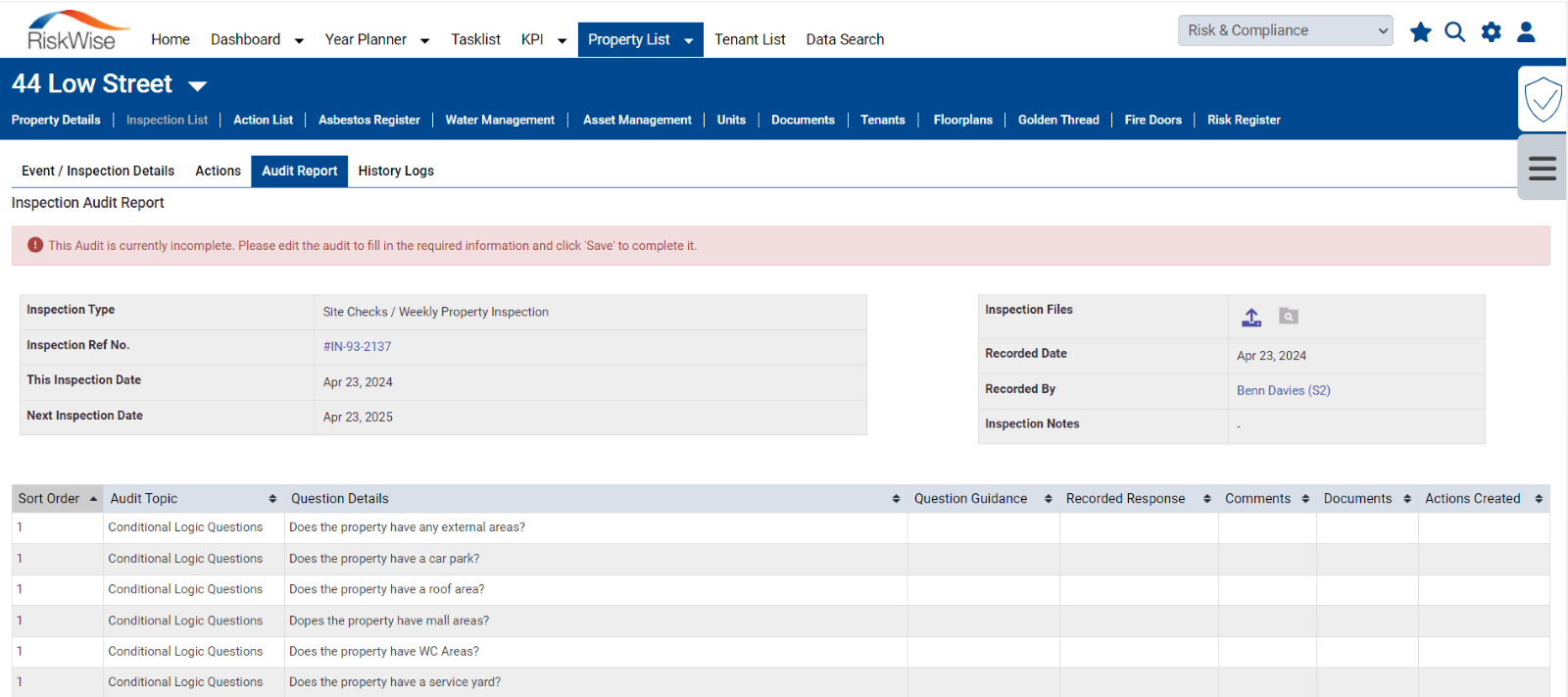
Task: Open the Tenant List menu item
Action: [750, 39]
